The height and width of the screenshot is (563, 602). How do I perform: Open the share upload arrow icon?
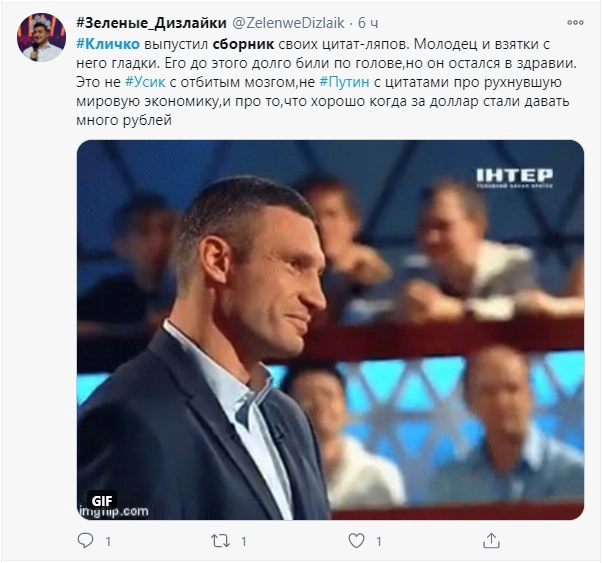pos(491,540)
